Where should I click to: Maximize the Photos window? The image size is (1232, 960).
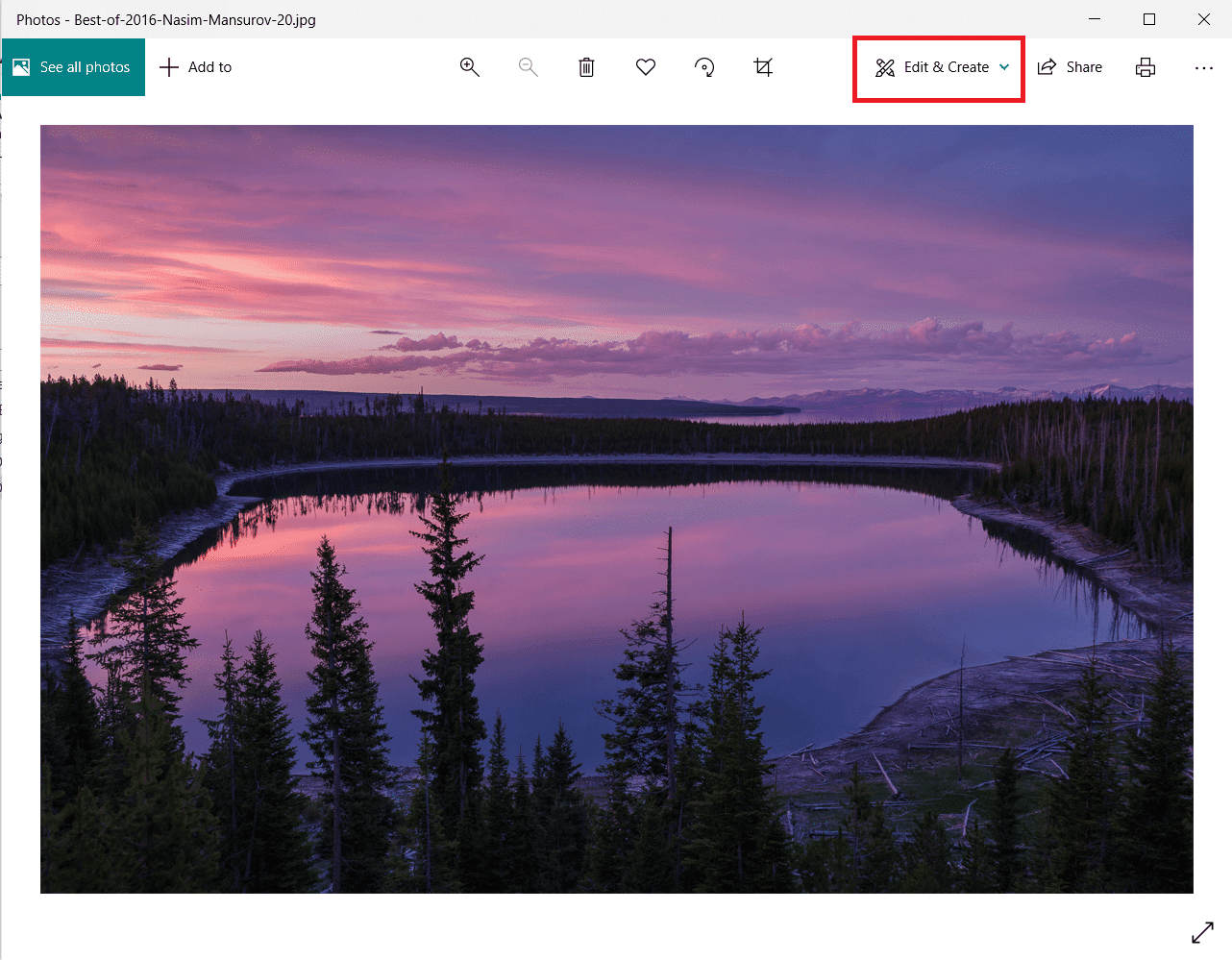[1149, 19]
